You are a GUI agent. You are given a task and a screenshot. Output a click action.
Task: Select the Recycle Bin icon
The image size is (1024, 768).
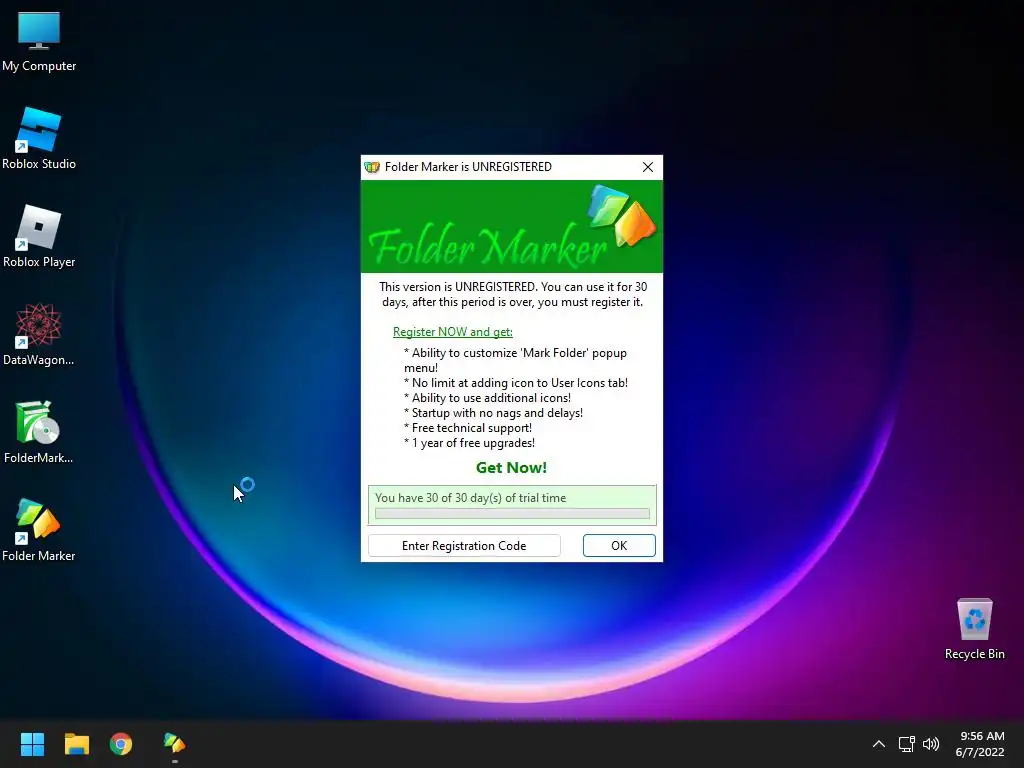[x=974, y=628]
